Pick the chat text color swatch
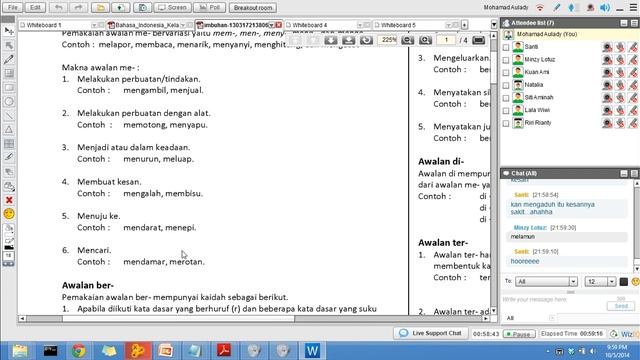The height and width of the screenshot is (360, 640). 624,282
